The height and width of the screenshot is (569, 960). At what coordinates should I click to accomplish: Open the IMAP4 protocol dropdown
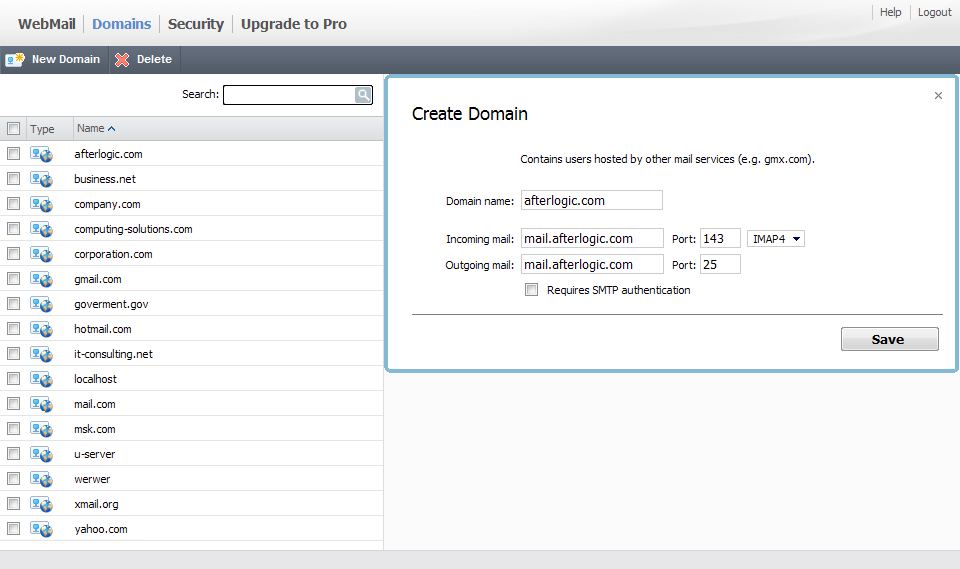coord(776,239)
